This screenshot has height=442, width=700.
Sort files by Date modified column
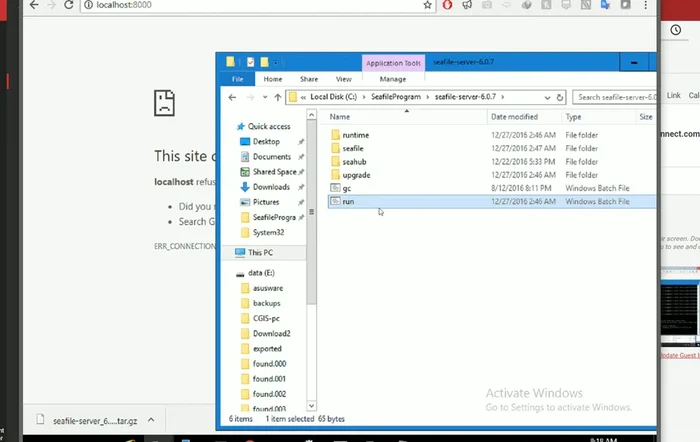coord(514,117)
